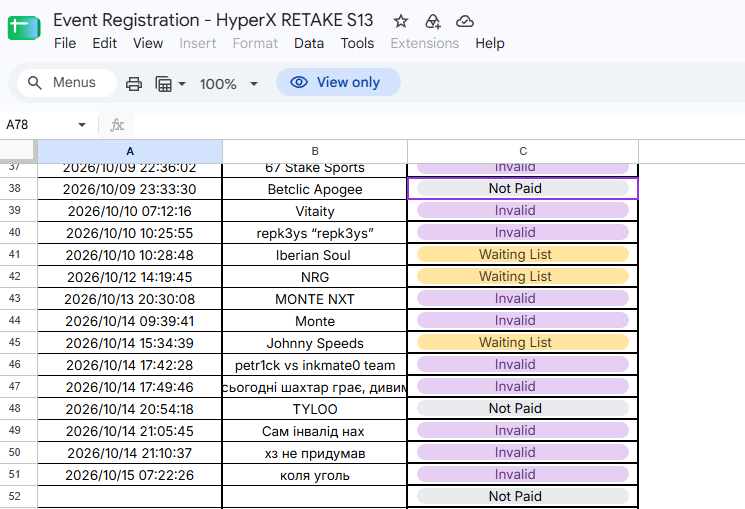Select column C header
This screenshot has width=745, height=509.
point(523,152)
